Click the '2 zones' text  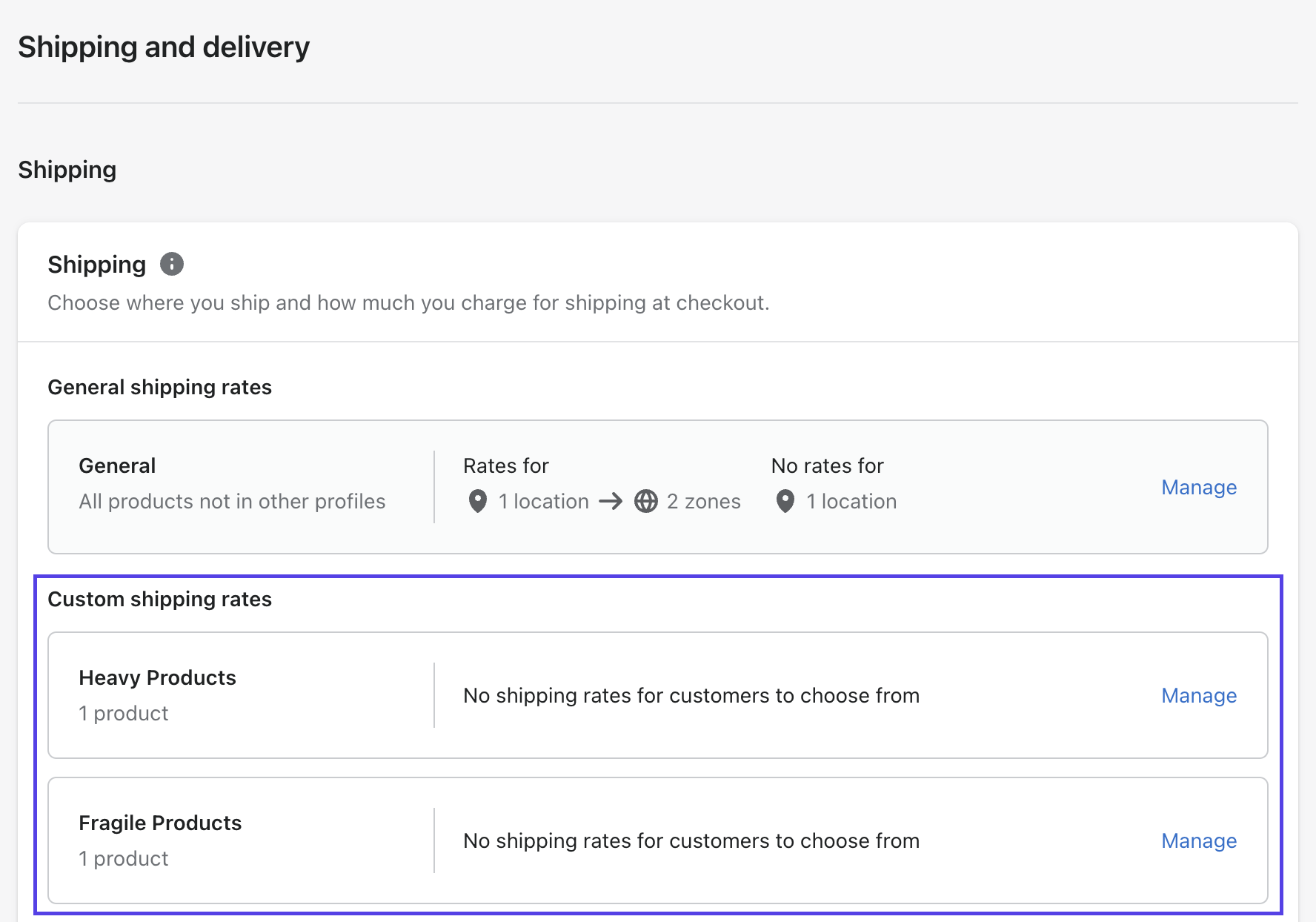(x=703, y=502)
